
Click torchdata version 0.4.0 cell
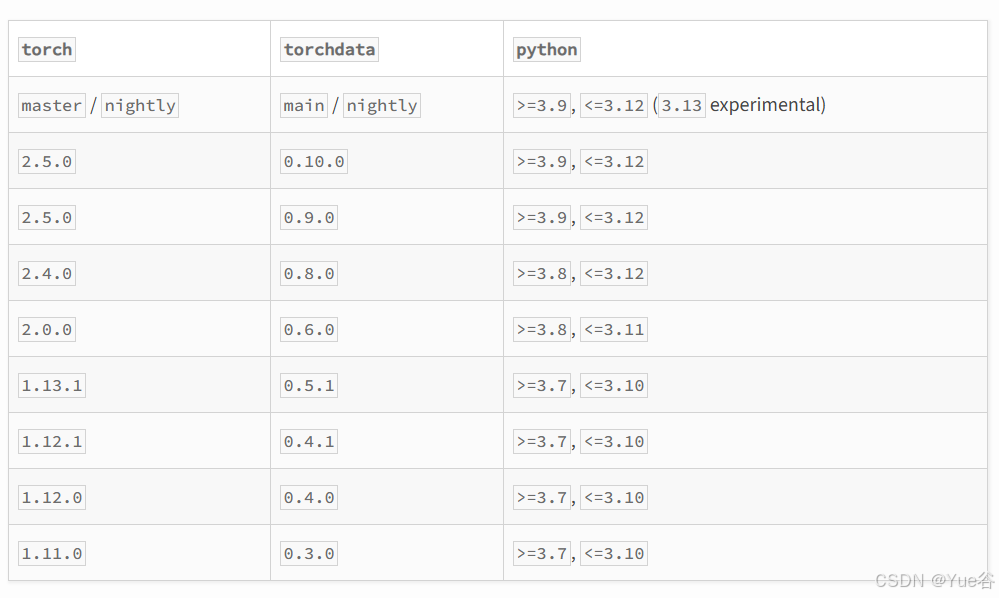point(309,498)
